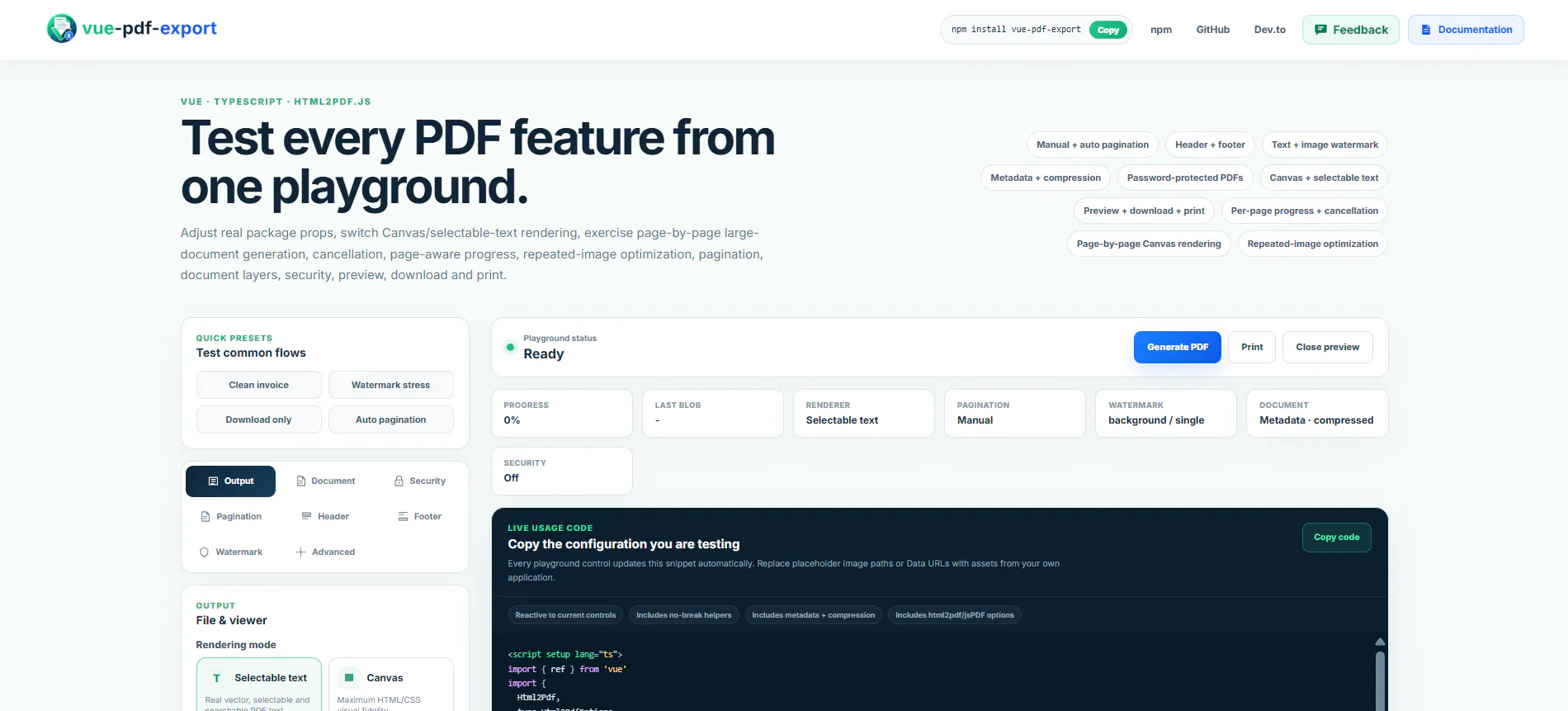Click the Output tab icon
1568x711 pixels.
(213, 481)
